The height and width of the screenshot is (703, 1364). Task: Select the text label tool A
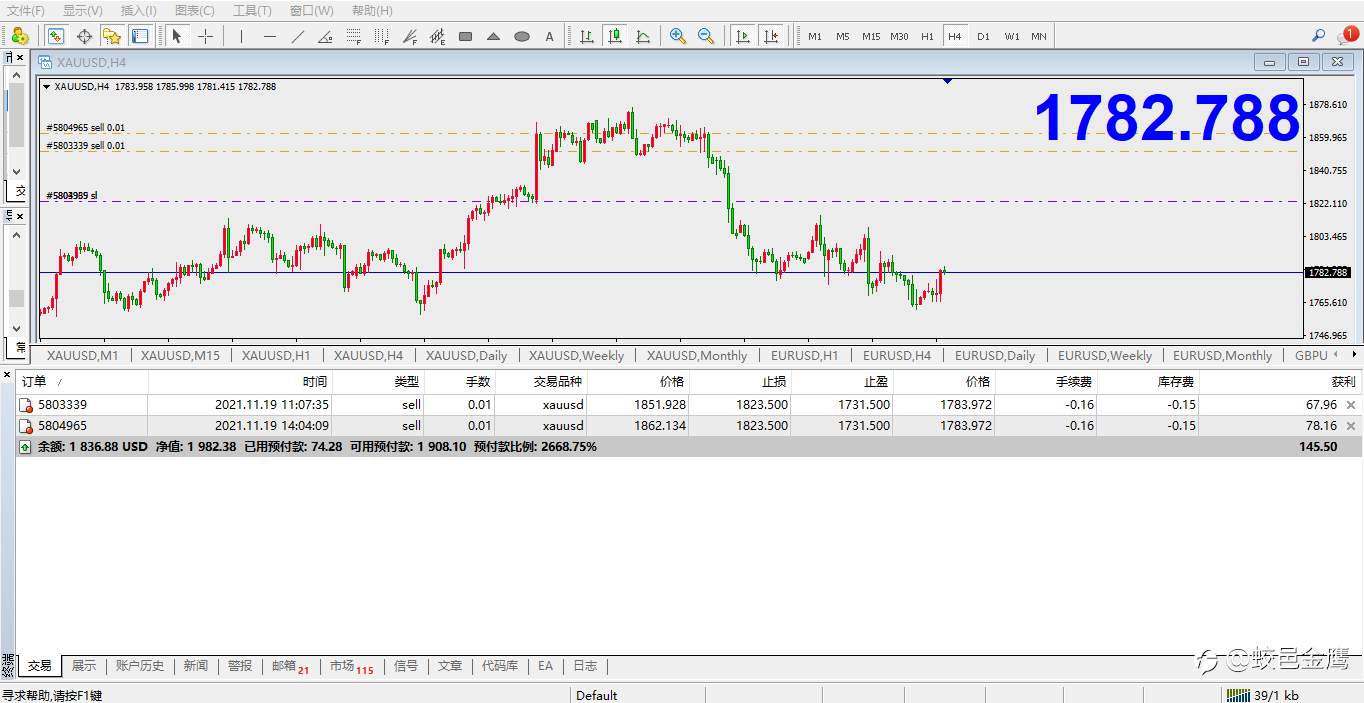[x=549, y=36]
